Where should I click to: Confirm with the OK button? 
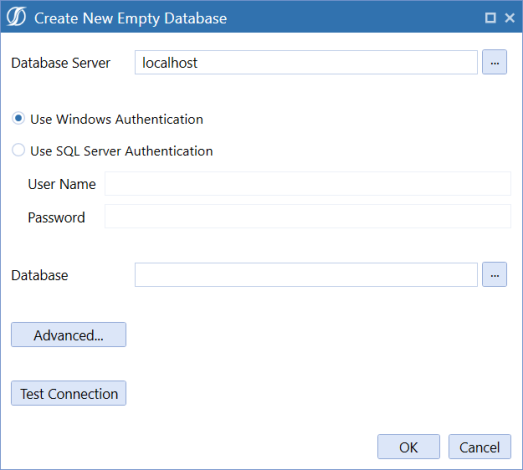pyautogui.click(x=408, y=447)
